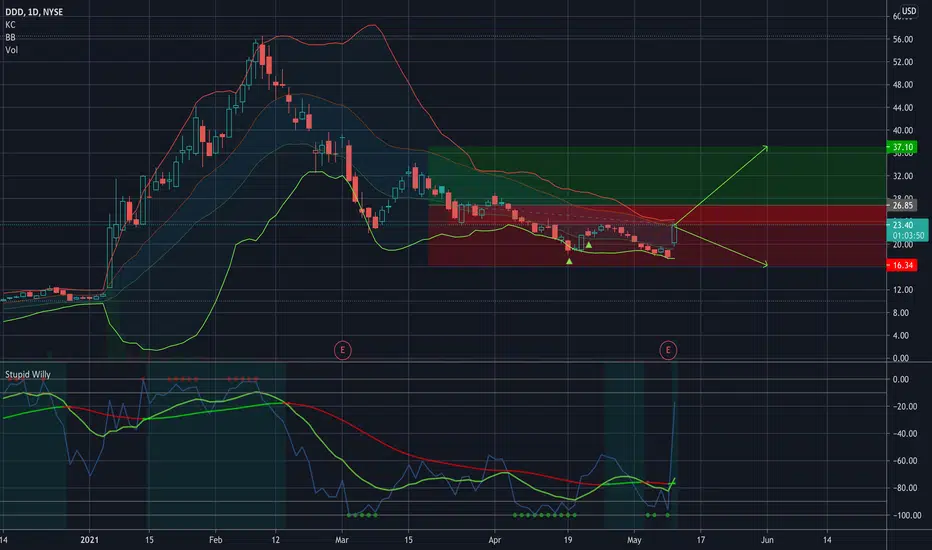
Task: Click the DDD, 1D, NYSE symbol title
Action: (x=34, y=12)
